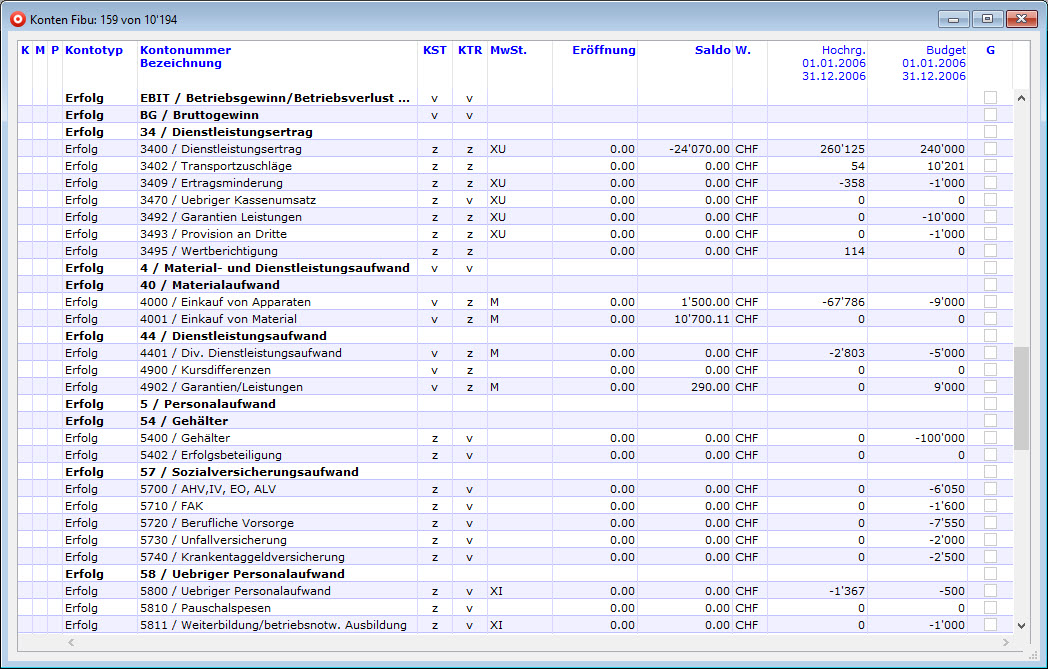Select group row 34 / Dienstleistungsertrag
The width and height of the screenshot is (1048, 669).
click(x=238, y=132)
